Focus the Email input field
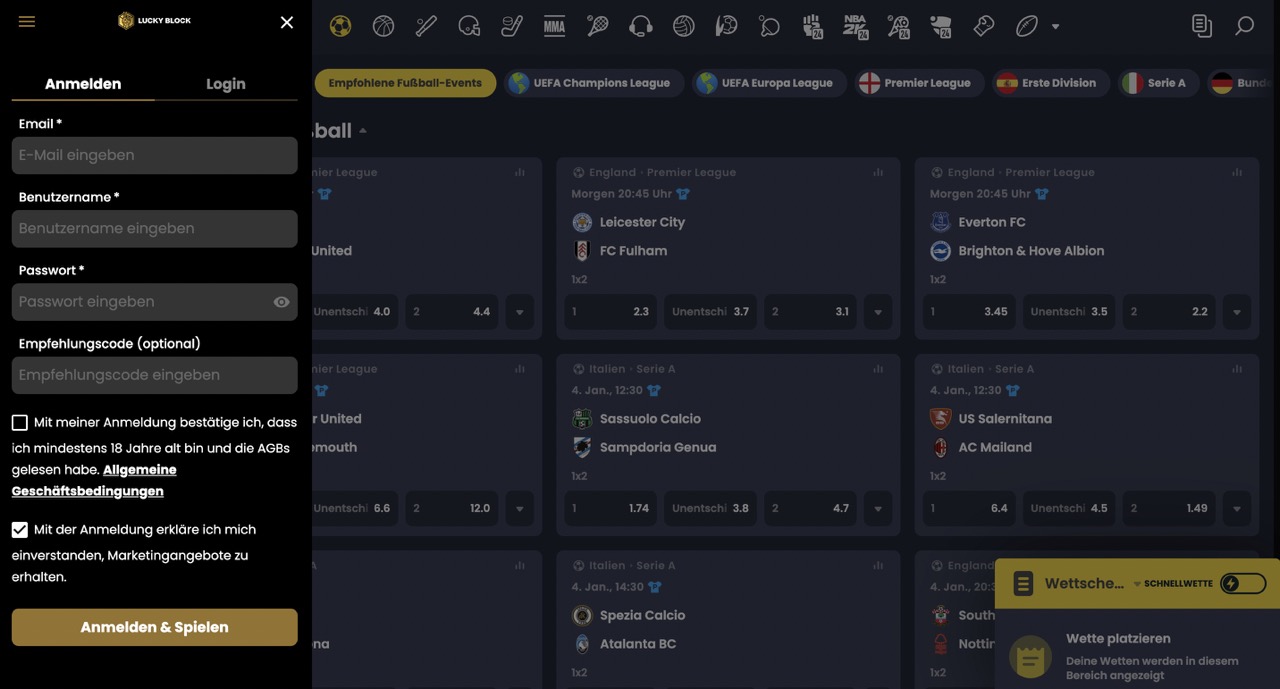 click(x=155, y=155)
